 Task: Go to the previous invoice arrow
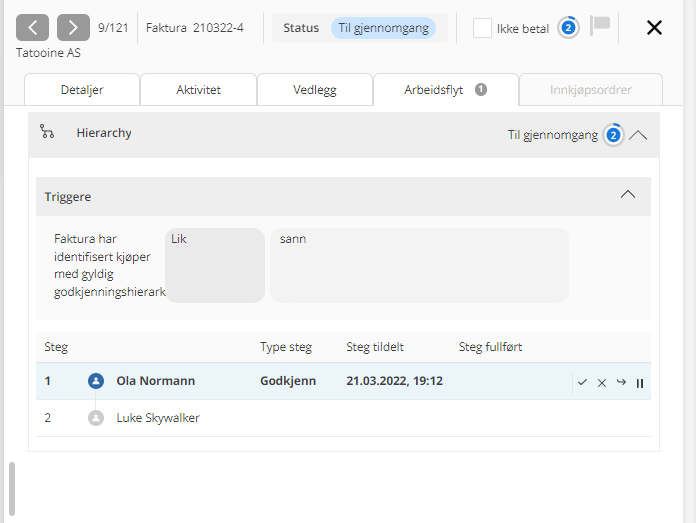[33, 28]
